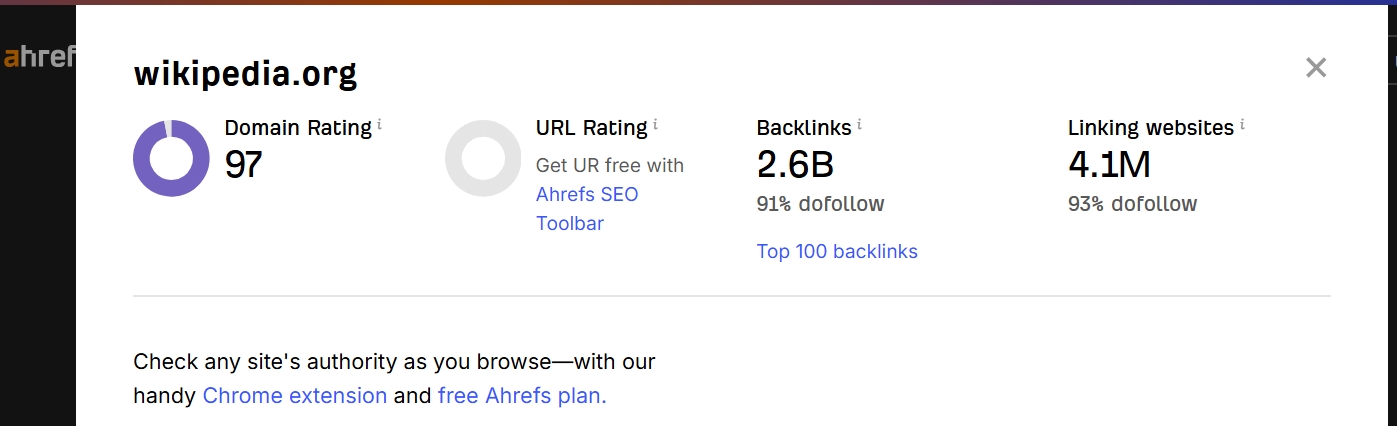Viewport: 1397px width, 426px height.
Task: Click the info icon beside URL Rating
Action: point(656,125)
